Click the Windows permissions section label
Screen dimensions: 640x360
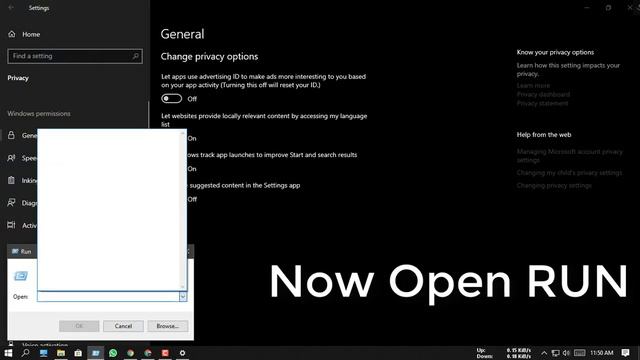tap(39, 113)
